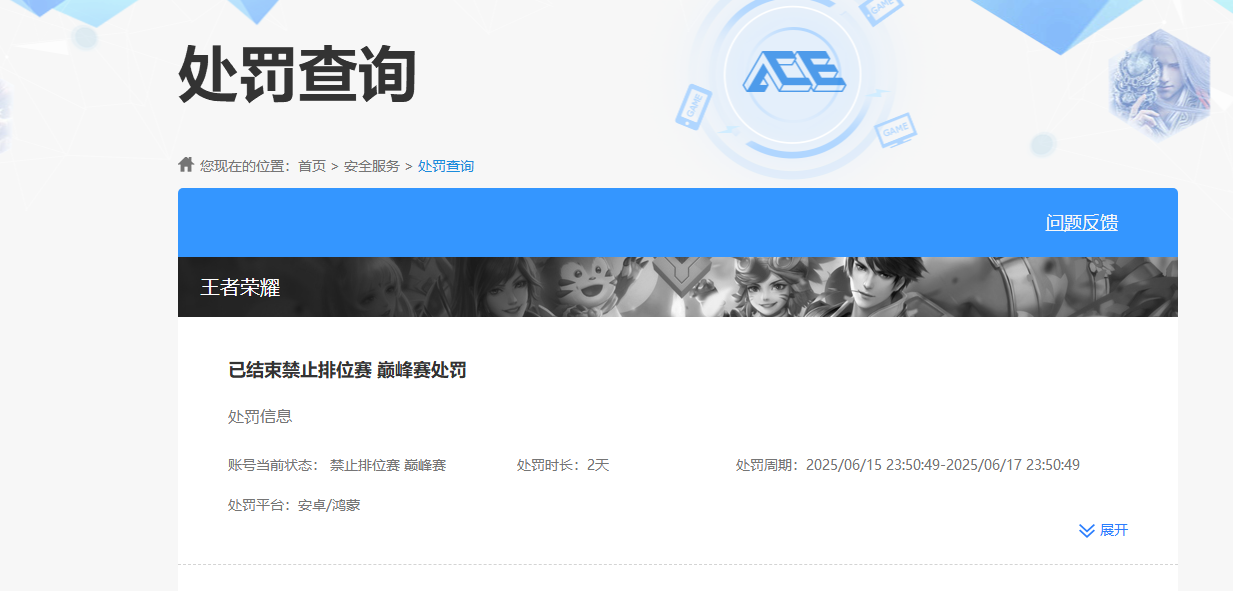This screenshot has width=1233, height=591.
Task: Click the double-chevron icon beside 展开
Action: [x=1084, y=531]
